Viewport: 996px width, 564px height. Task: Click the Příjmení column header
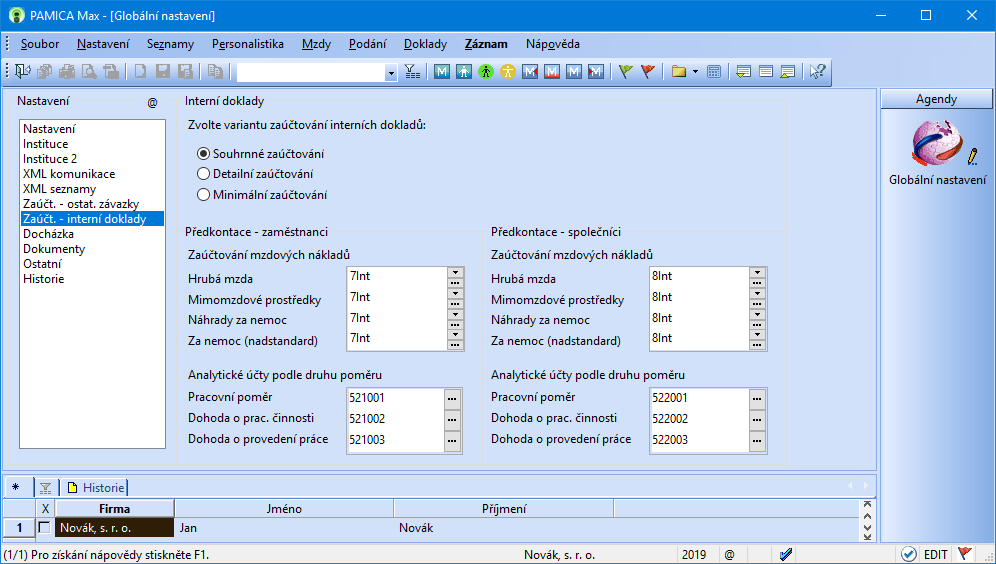coord(504,509)
